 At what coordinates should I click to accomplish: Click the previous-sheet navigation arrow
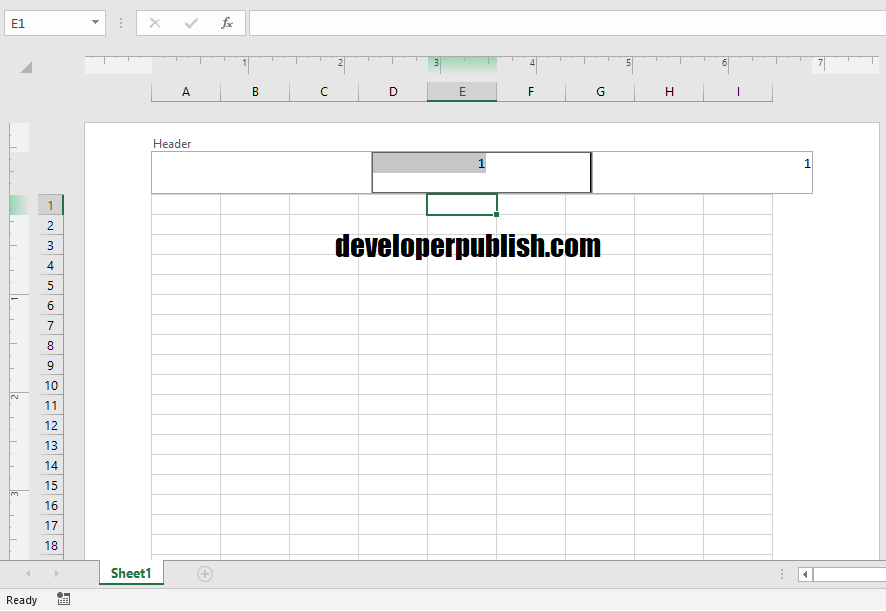(x=29, y=574)
